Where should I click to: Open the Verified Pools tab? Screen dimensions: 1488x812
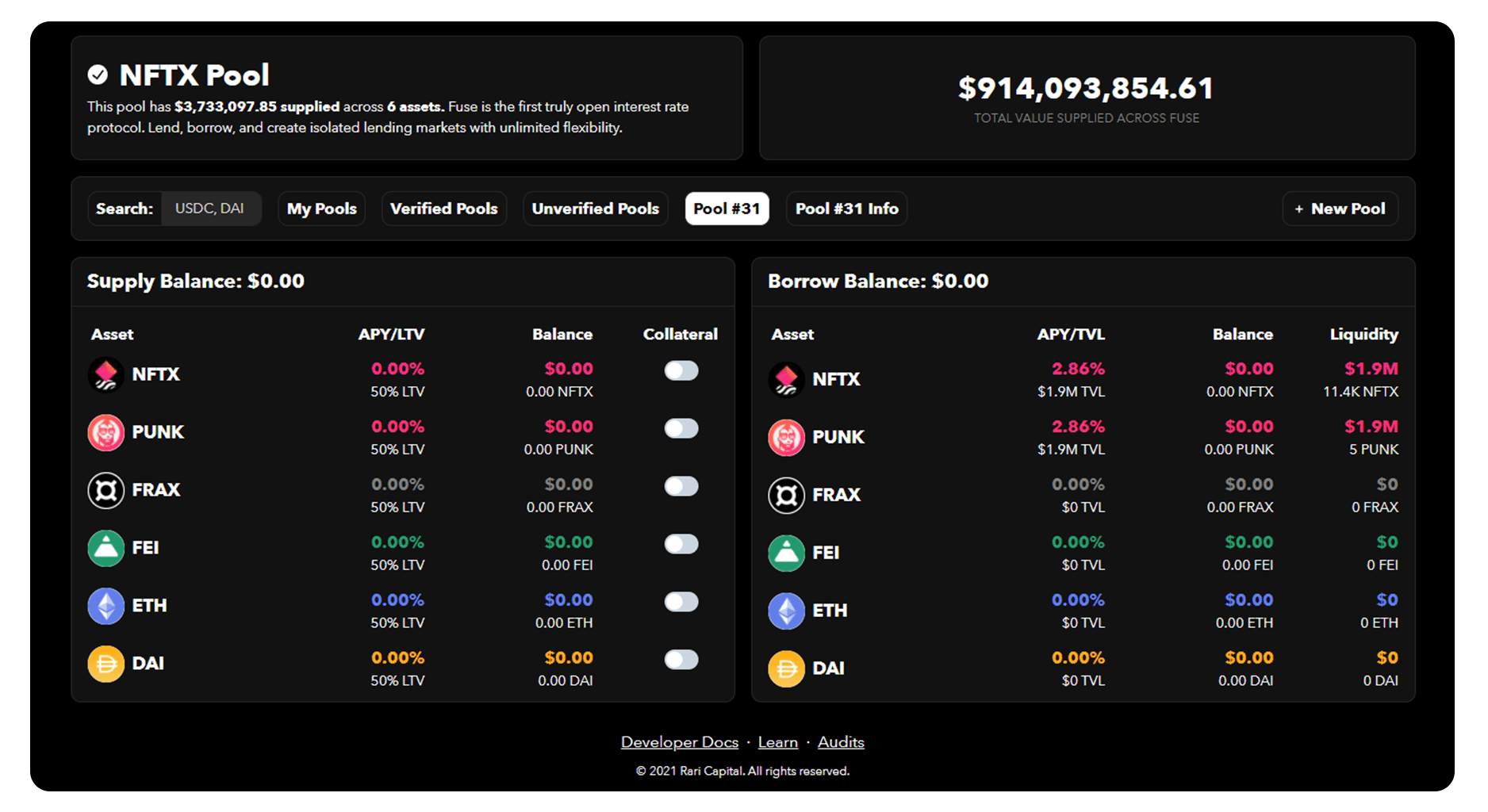coord(443,209)
